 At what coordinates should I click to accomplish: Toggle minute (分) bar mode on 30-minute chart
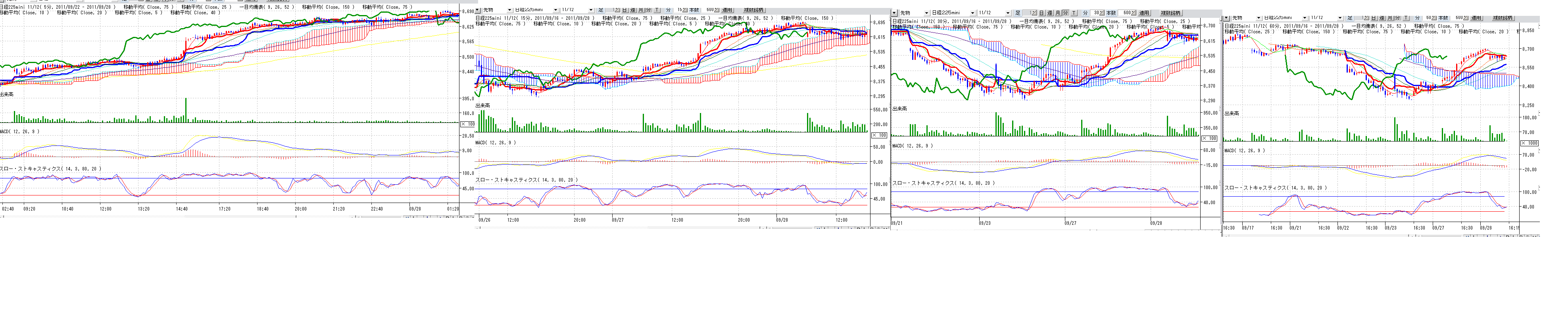1065,13
